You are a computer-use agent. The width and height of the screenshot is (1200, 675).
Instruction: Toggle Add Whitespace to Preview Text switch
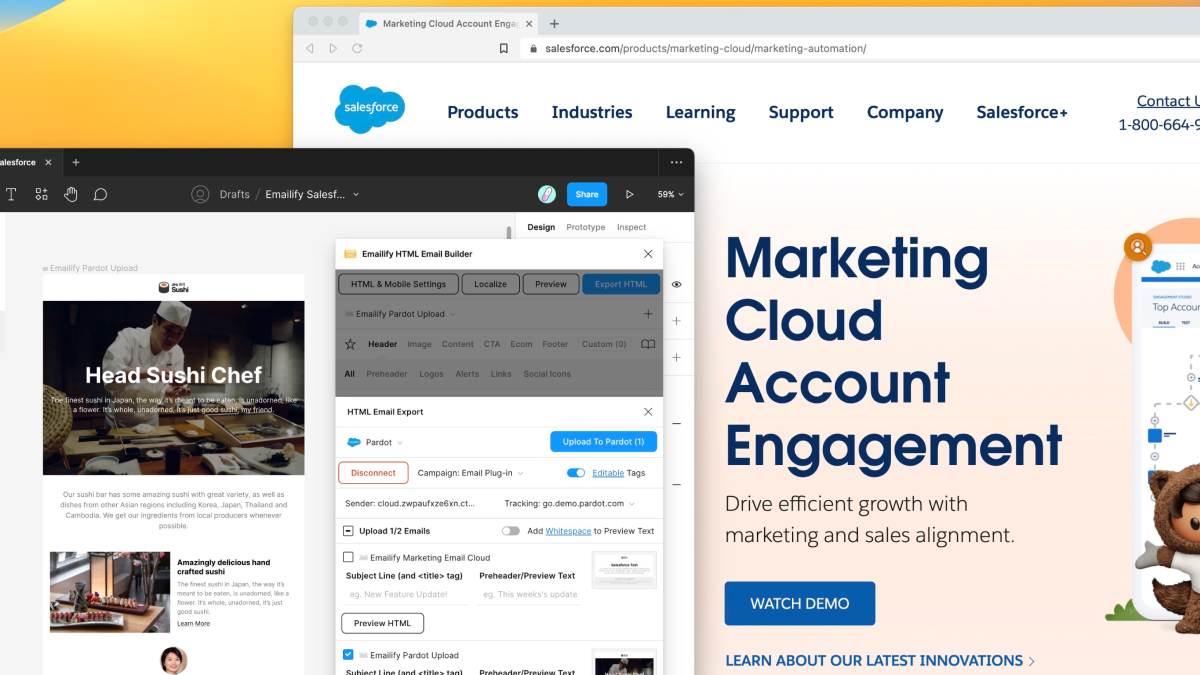coord(511,531)
